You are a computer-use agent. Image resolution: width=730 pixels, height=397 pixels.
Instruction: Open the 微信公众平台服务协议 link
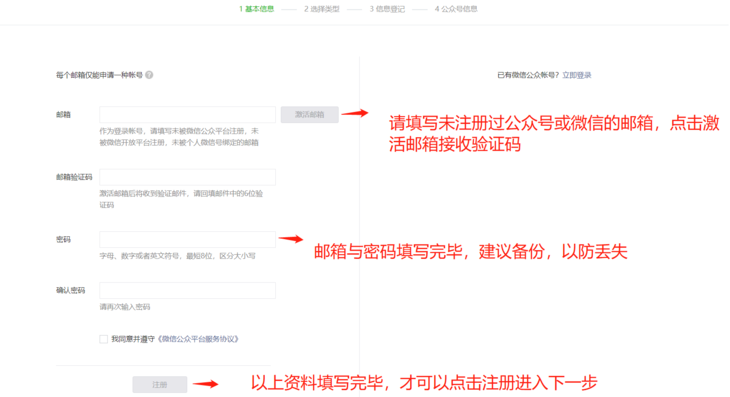[x=198, y=339]
